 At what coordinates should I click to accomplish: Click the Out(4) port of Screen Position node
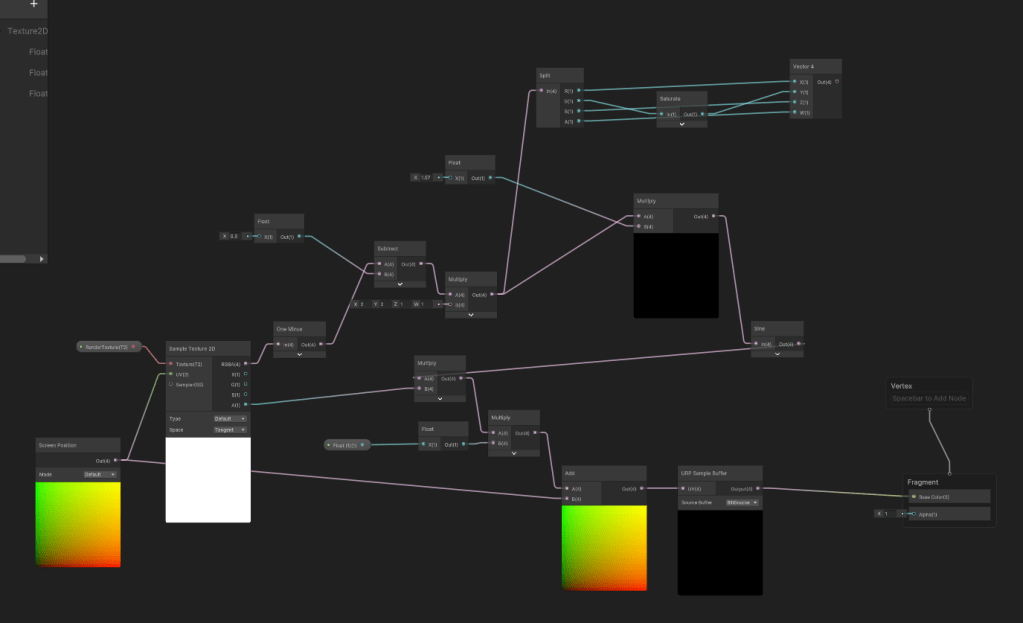pos(116,460)
